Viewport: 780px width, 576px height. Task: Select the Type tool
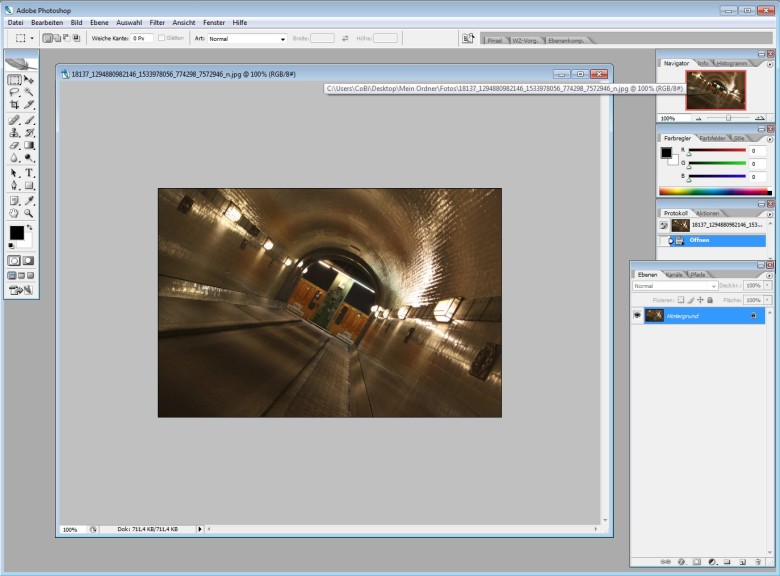29,173
